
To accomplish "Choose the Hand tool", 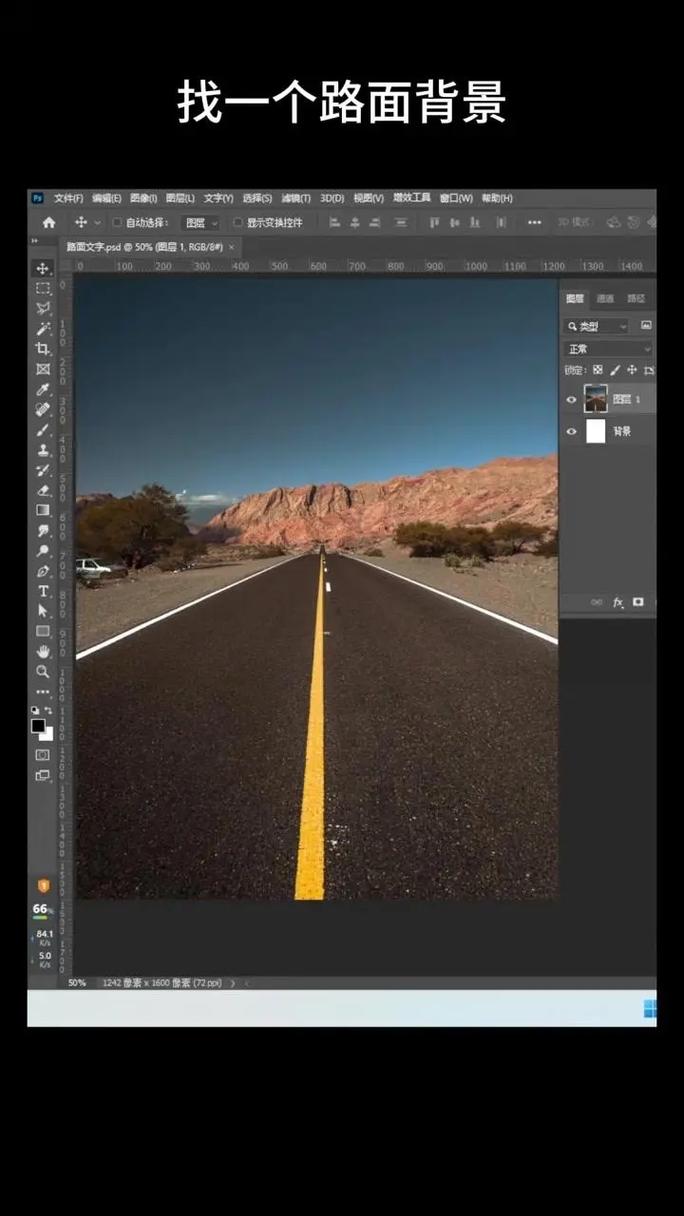I will point(43,651).
